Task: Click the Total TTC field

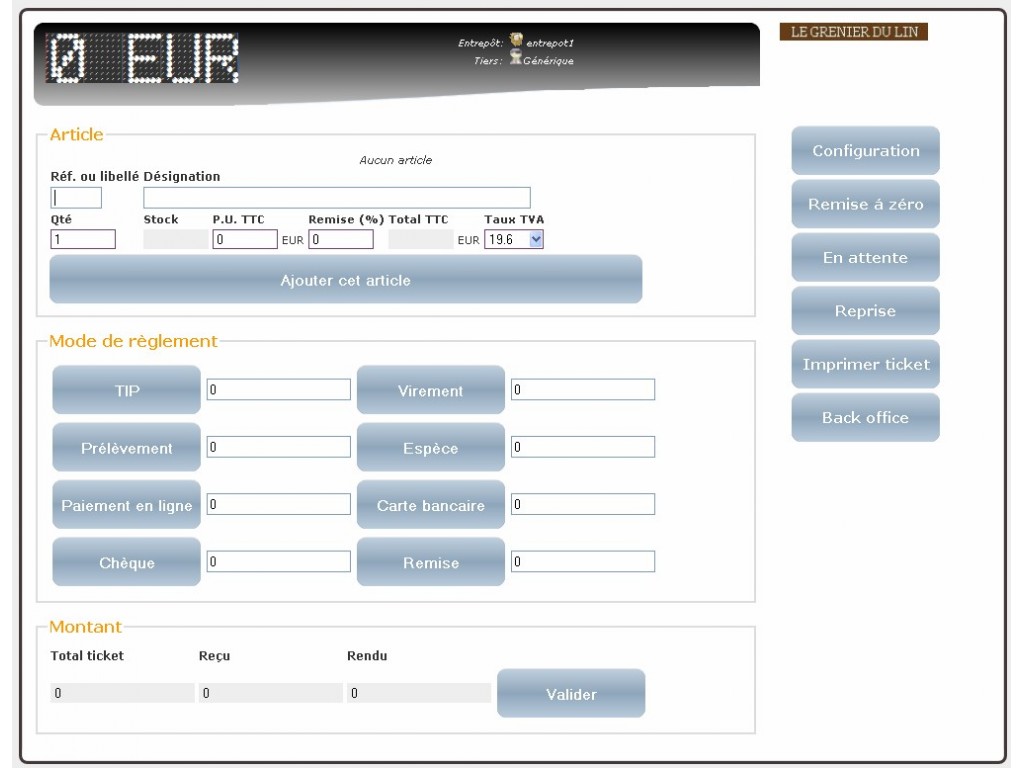Action: [x=421, y=239]
